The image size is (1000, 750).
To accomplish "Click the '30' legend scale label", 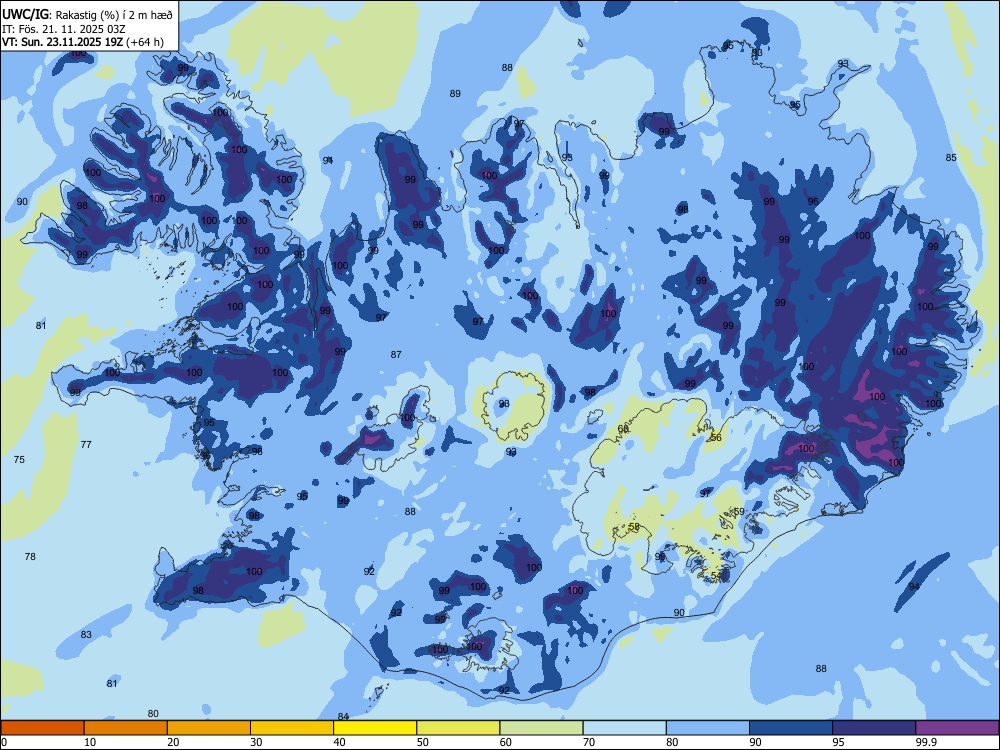I will click(256, 742).
